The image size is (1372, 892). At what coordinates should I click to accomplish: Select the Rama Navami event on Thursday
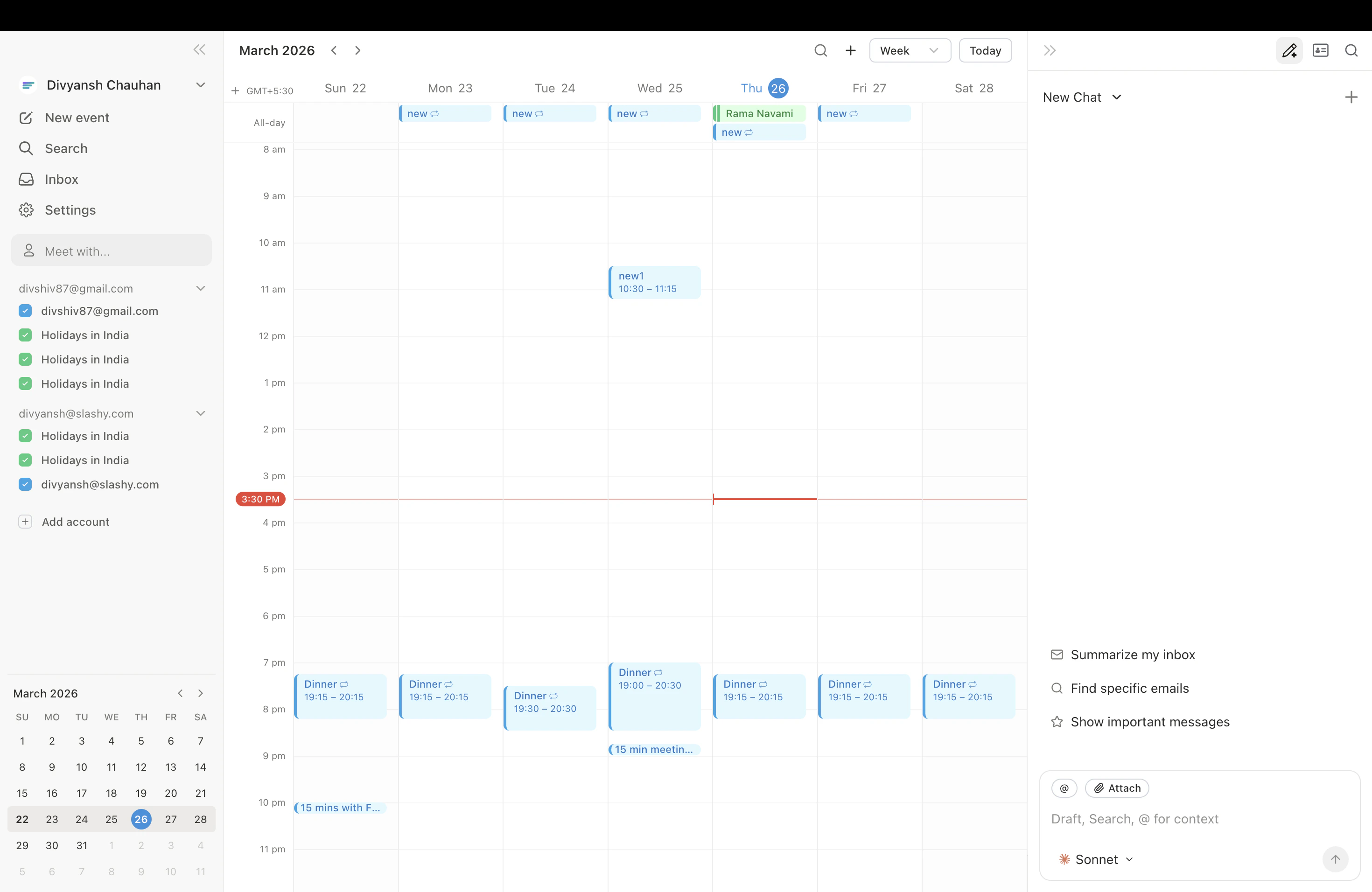pyautogui.click(x=760, y=113)
